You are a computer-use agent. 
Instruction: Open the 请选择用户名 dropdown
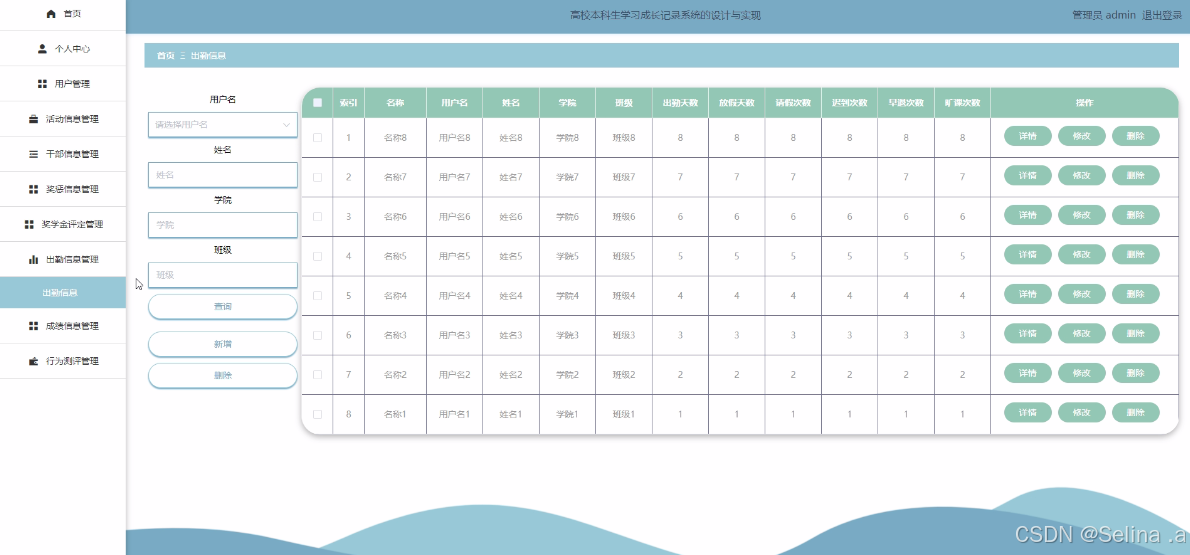tap(222, 125)
